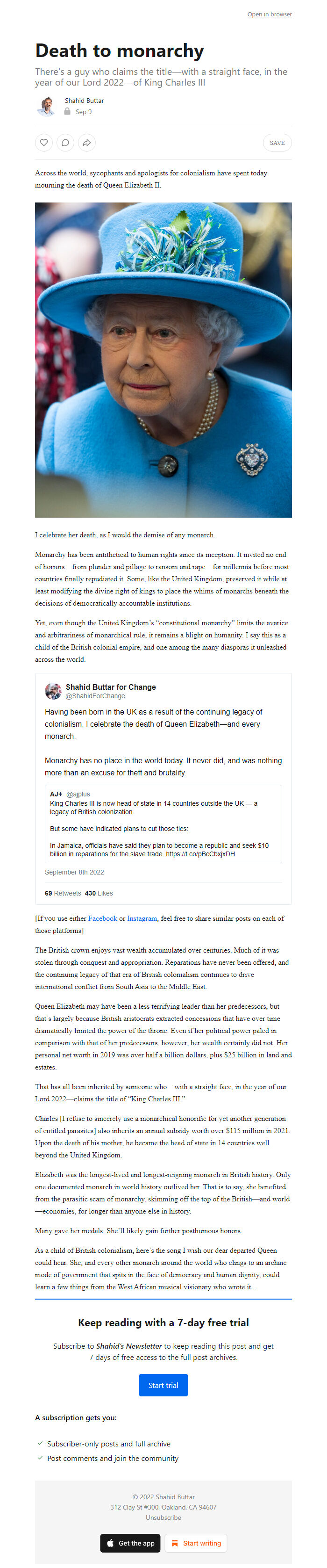Like the post using the heart icon
327x1568 pixels.
pyautogui.click(x=43, y=143)
